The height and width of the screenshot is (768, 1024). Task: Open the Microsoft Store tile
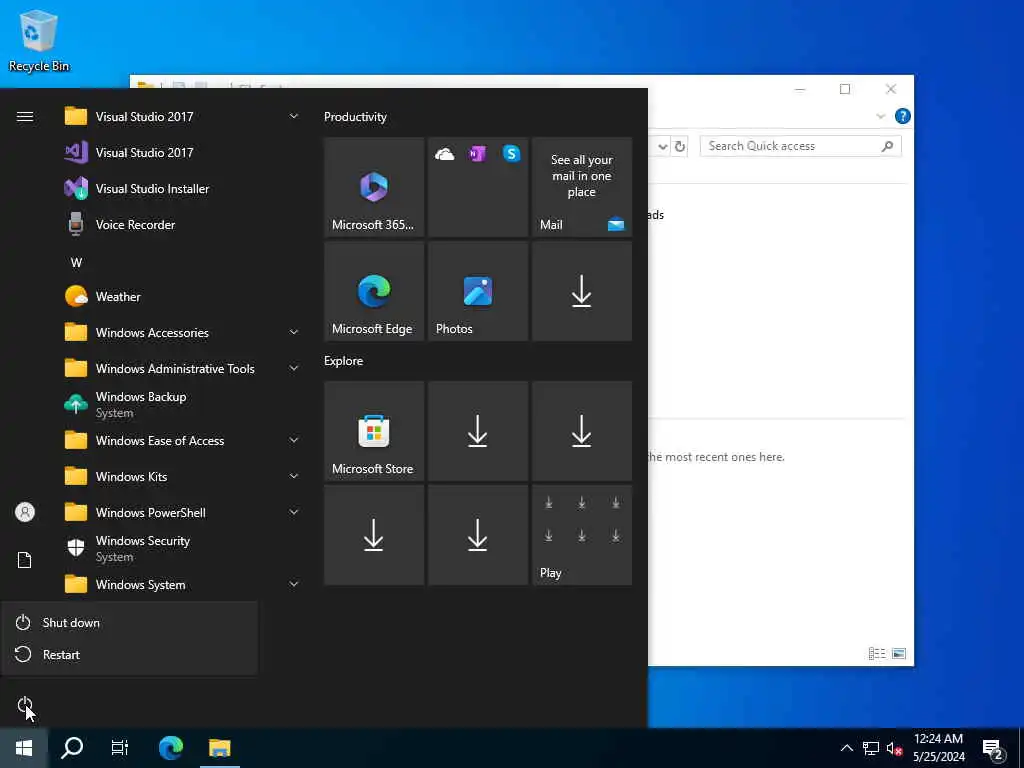(x=374, y=431)
